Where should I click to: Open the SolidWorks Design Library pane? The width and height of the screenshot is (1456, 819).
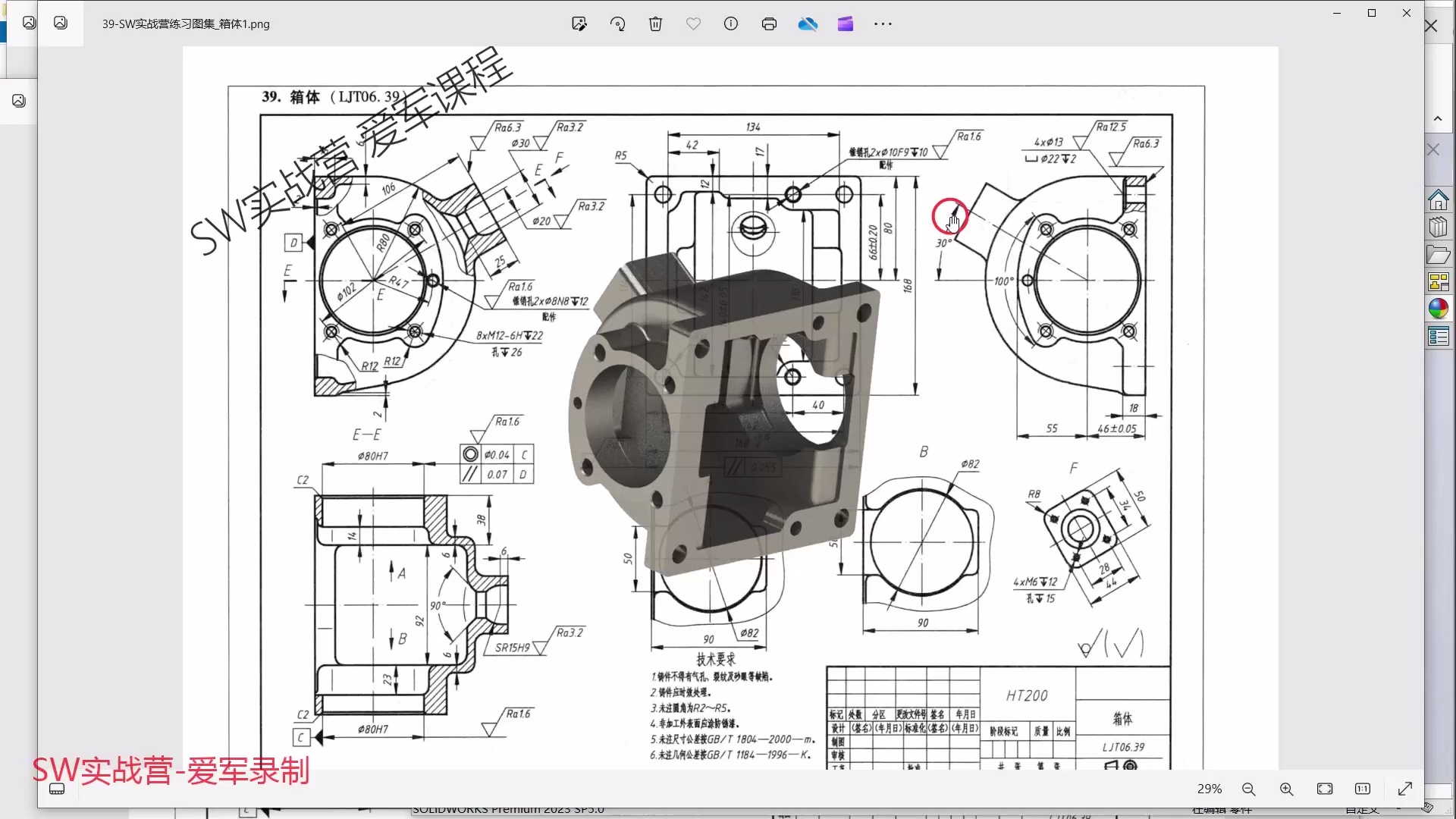[x=1439, y=227]
